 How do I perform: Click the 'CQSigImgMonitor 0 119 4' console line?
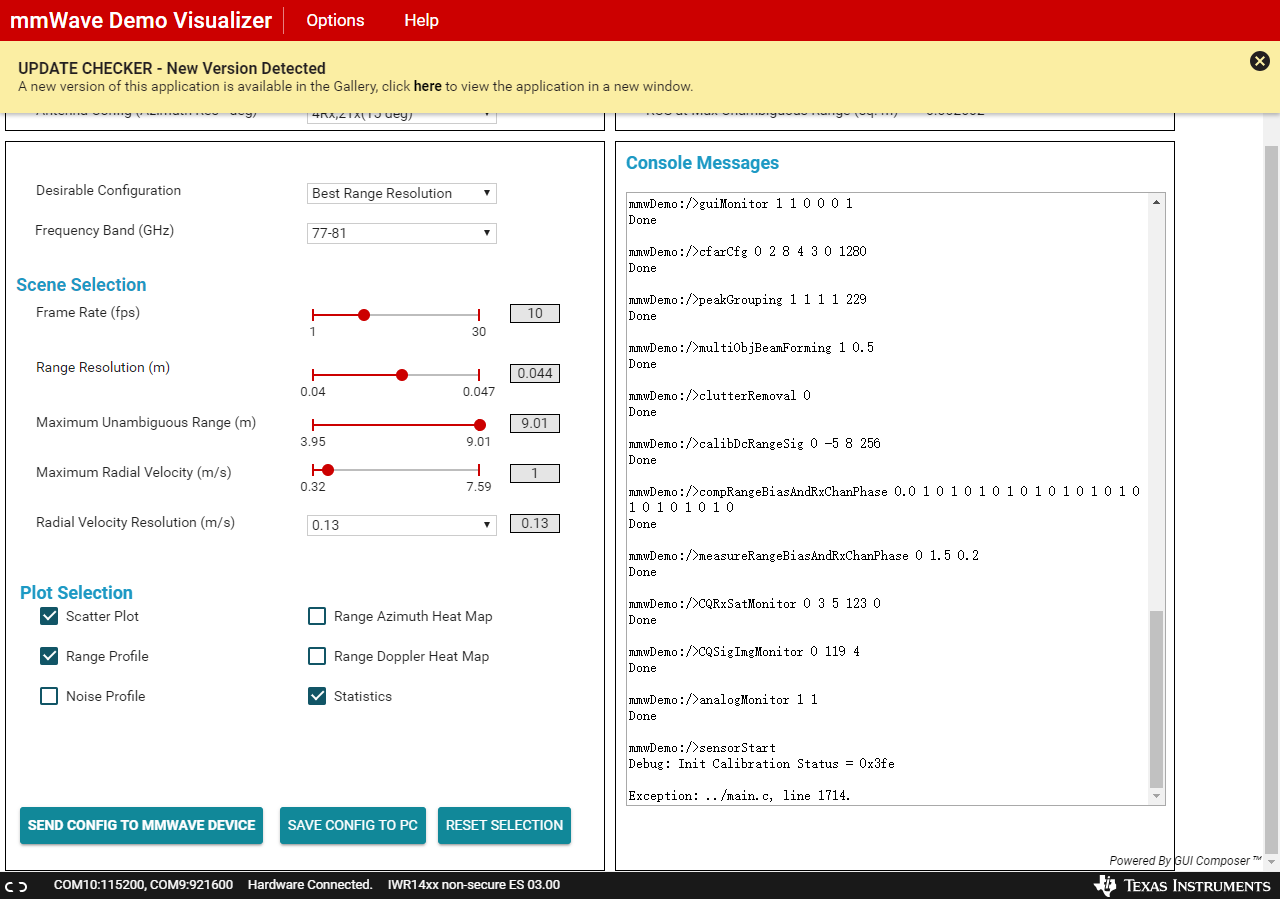pyautogui.click(x=744, y=652)
